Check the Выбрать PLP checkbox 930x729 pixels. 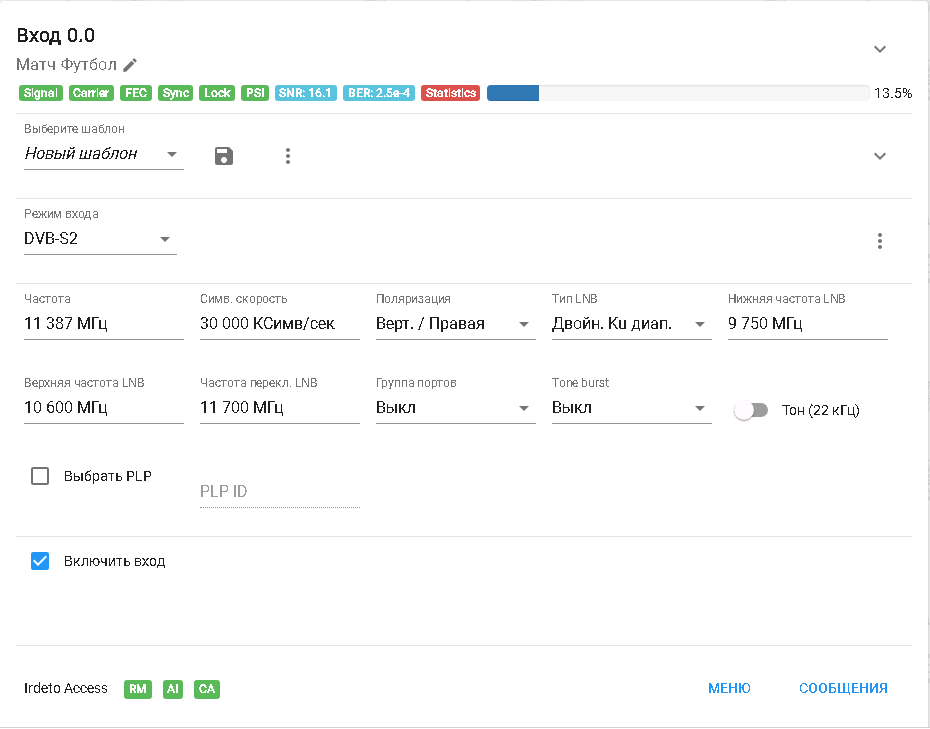tap(40, 476)
